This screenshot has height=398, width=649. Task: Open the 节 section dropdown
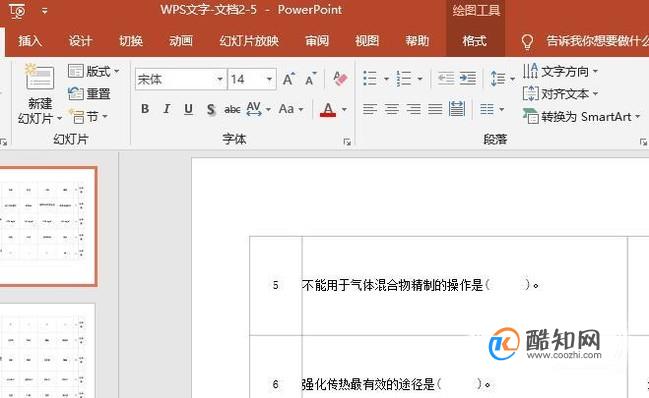pyautogui.click(x=88, y=117)
